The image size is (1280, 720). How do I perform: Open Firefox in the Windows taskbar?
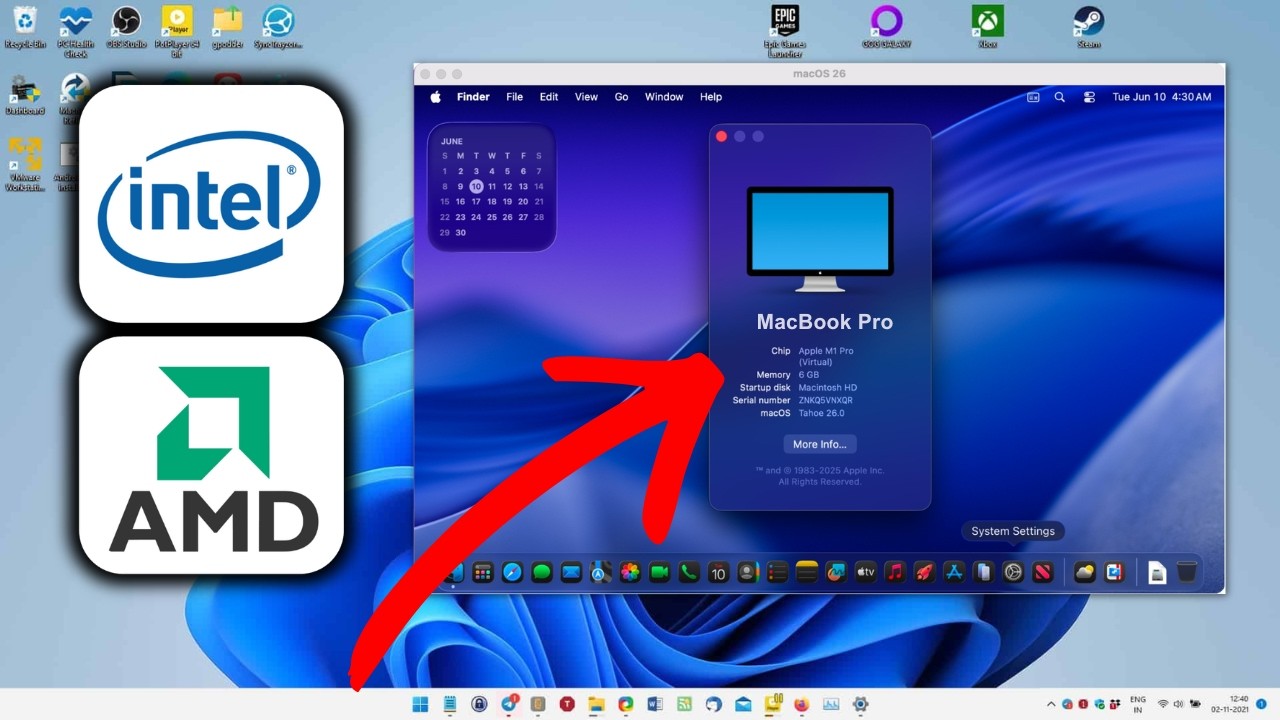point(801,704)
